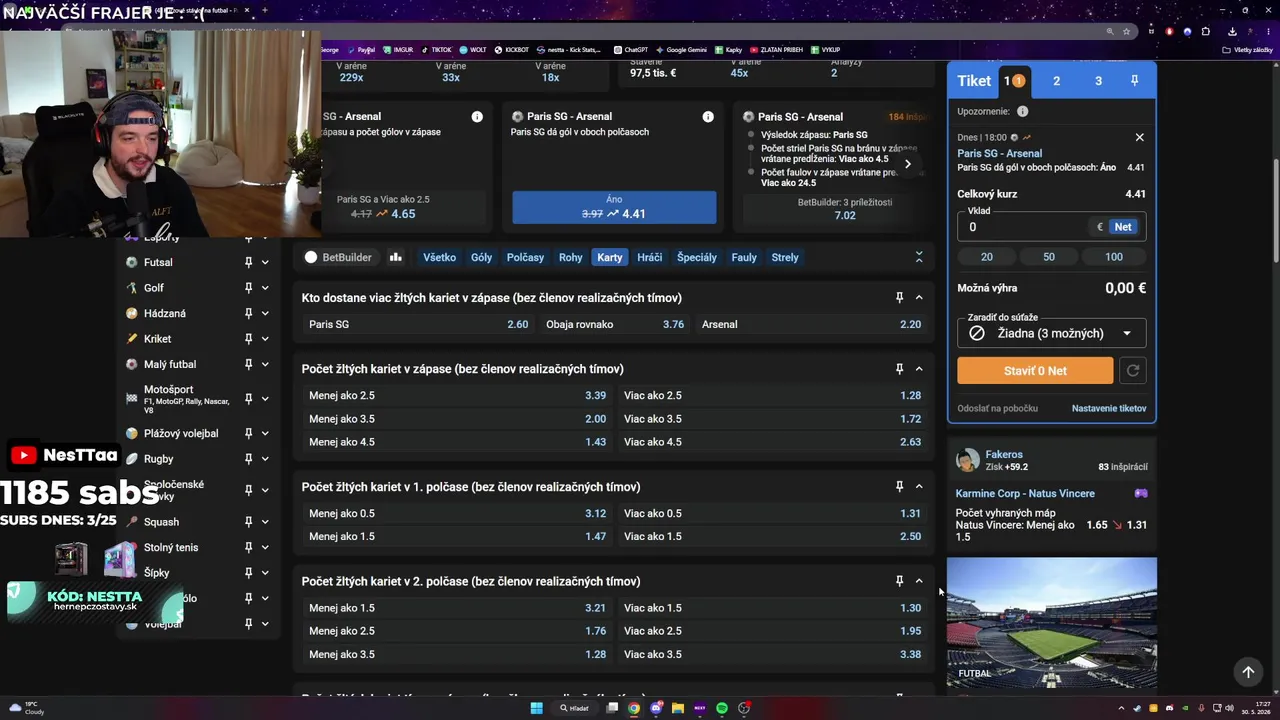Pin the Futsal sport in sidebar
The image size is (1280, 720).
point(248,262)
